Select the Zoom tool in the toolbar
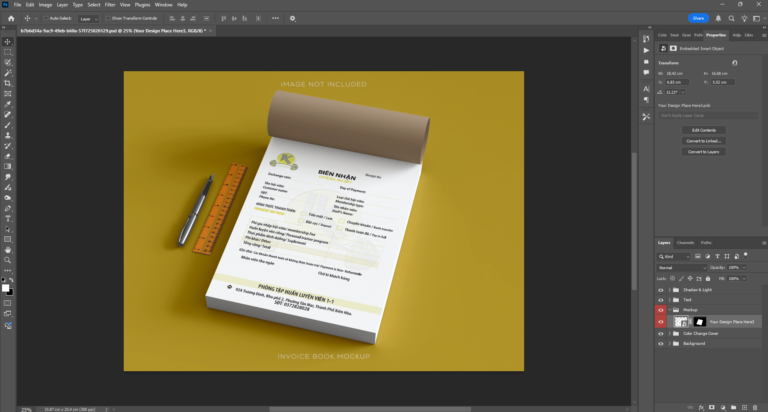The image size is (768, 412). tap(7, 260)
